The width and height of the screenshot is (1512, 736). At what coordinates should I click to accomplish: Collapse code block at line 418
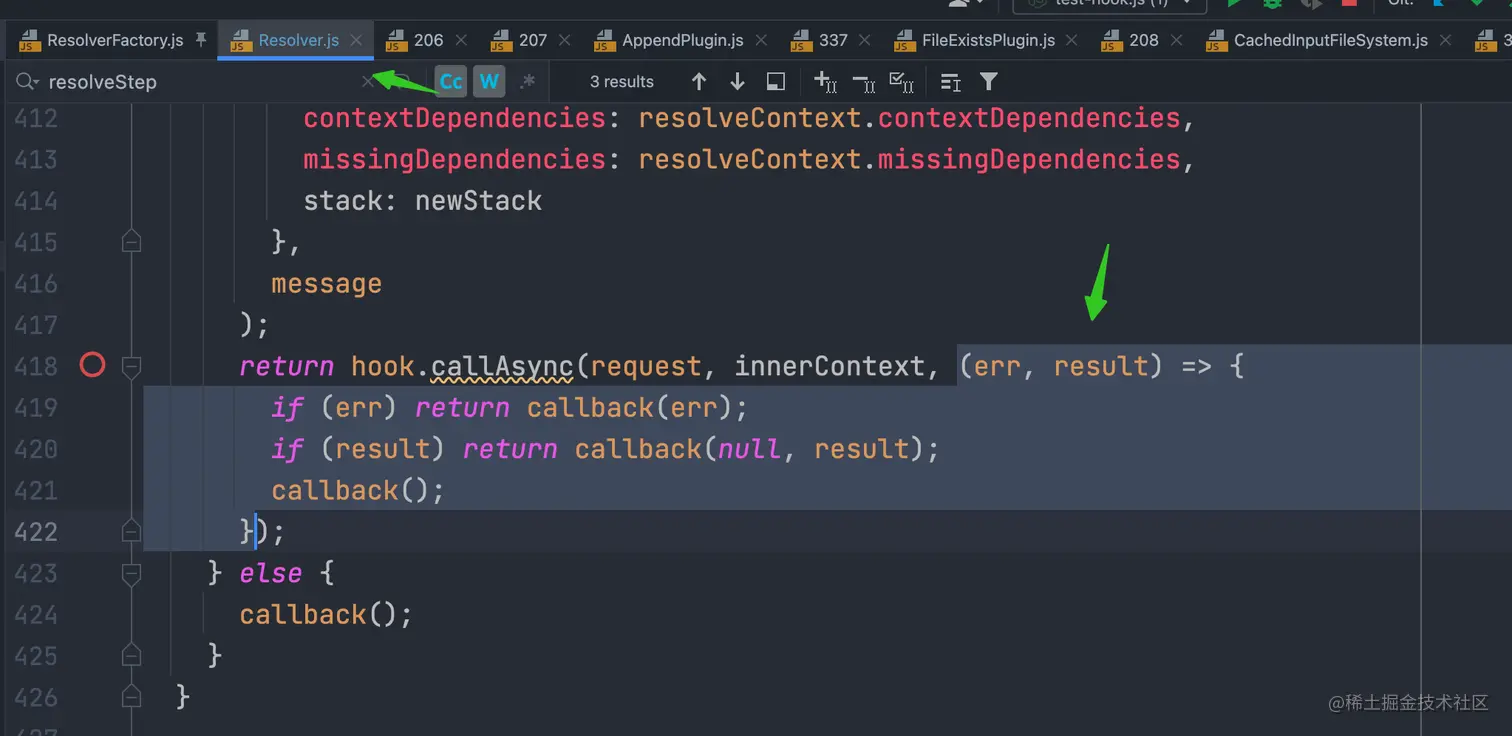pos(131,367)
